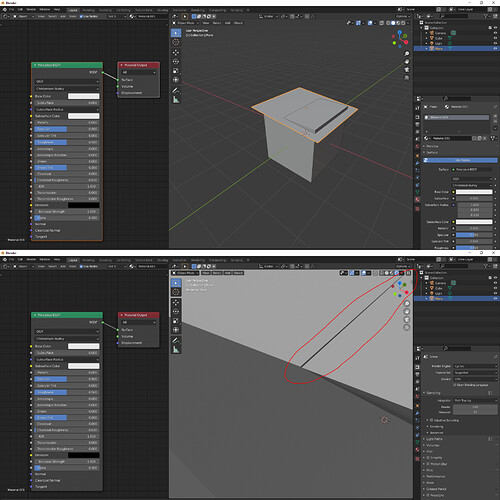Hide Cube with eye icon in the top window's outliner
Image resolution: width=500 pixels, height=500 pixels.
495,38
